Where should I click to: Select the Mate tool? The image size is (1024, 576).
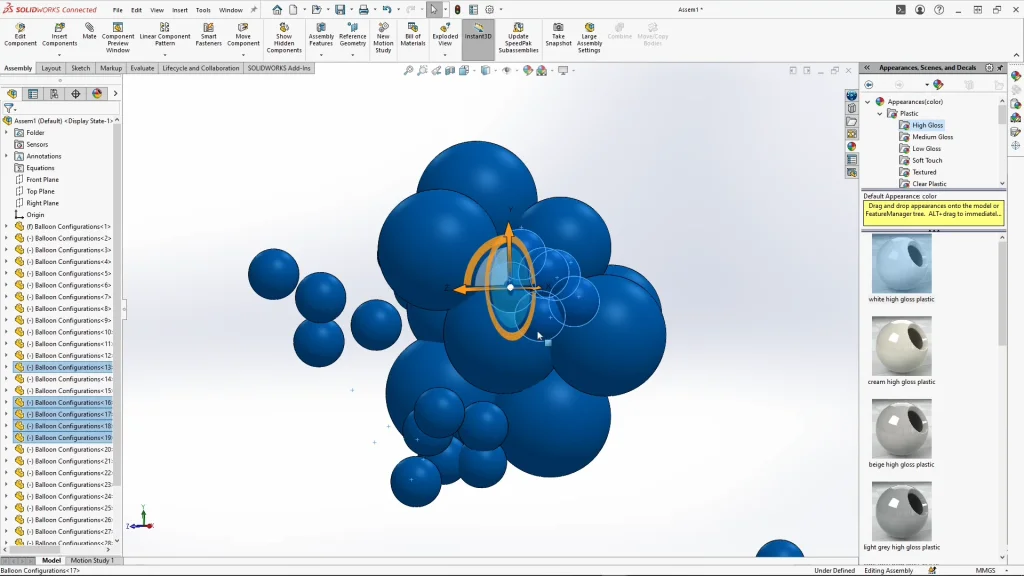tap(89, 31)
